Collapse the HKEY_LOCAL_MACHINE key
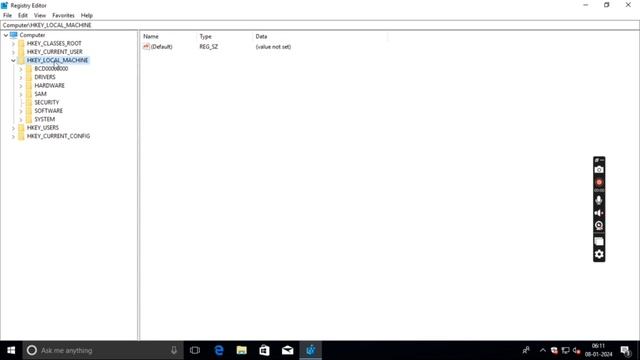640x360 pixels. (13, 60)
